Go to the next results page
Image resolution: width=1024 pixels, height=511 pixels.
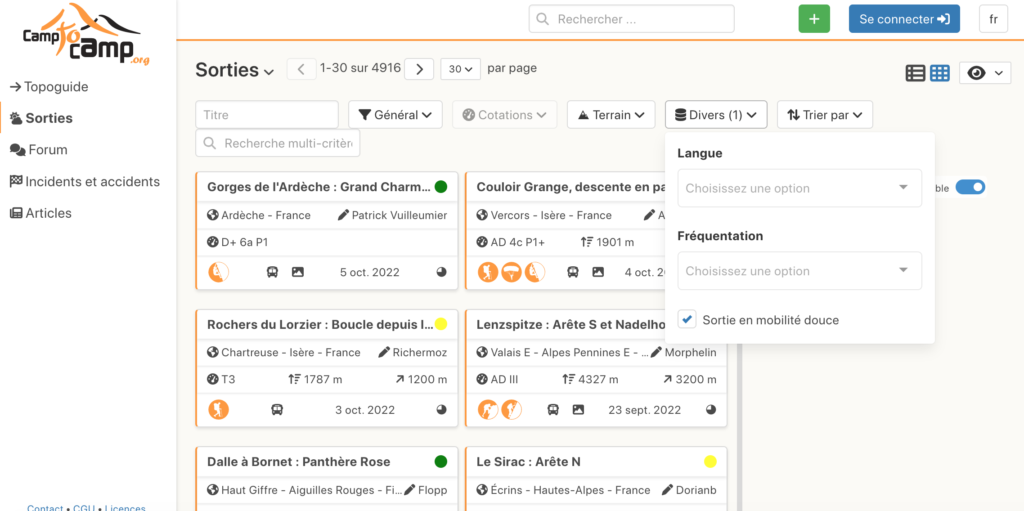point(419,69)
